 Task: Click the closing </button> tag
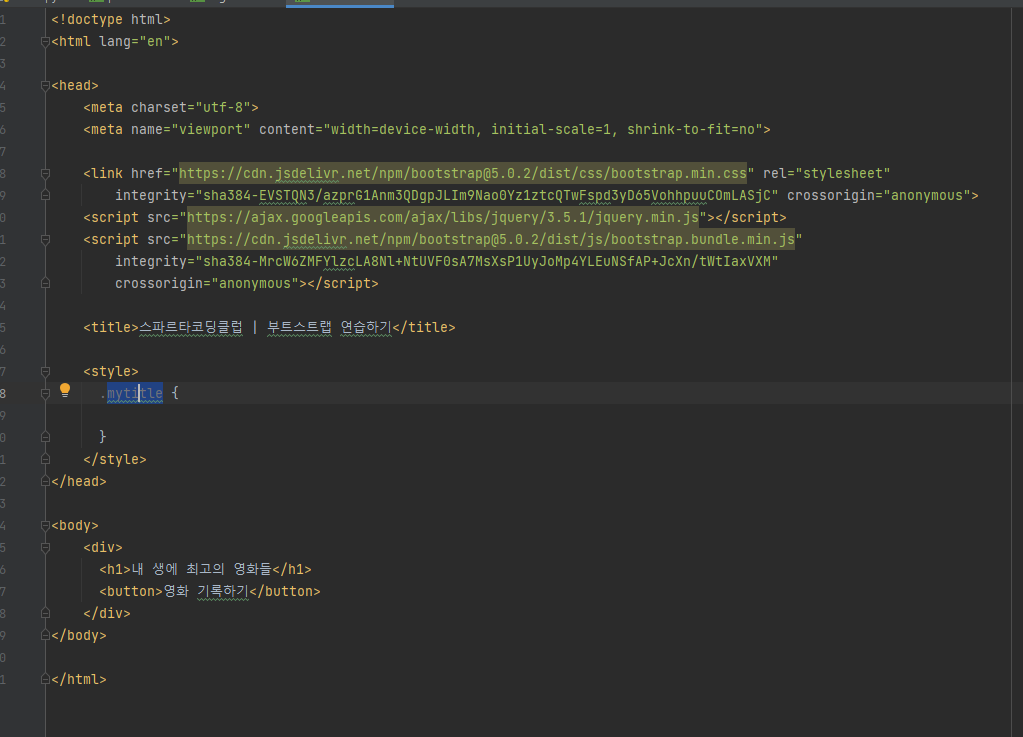285,592
